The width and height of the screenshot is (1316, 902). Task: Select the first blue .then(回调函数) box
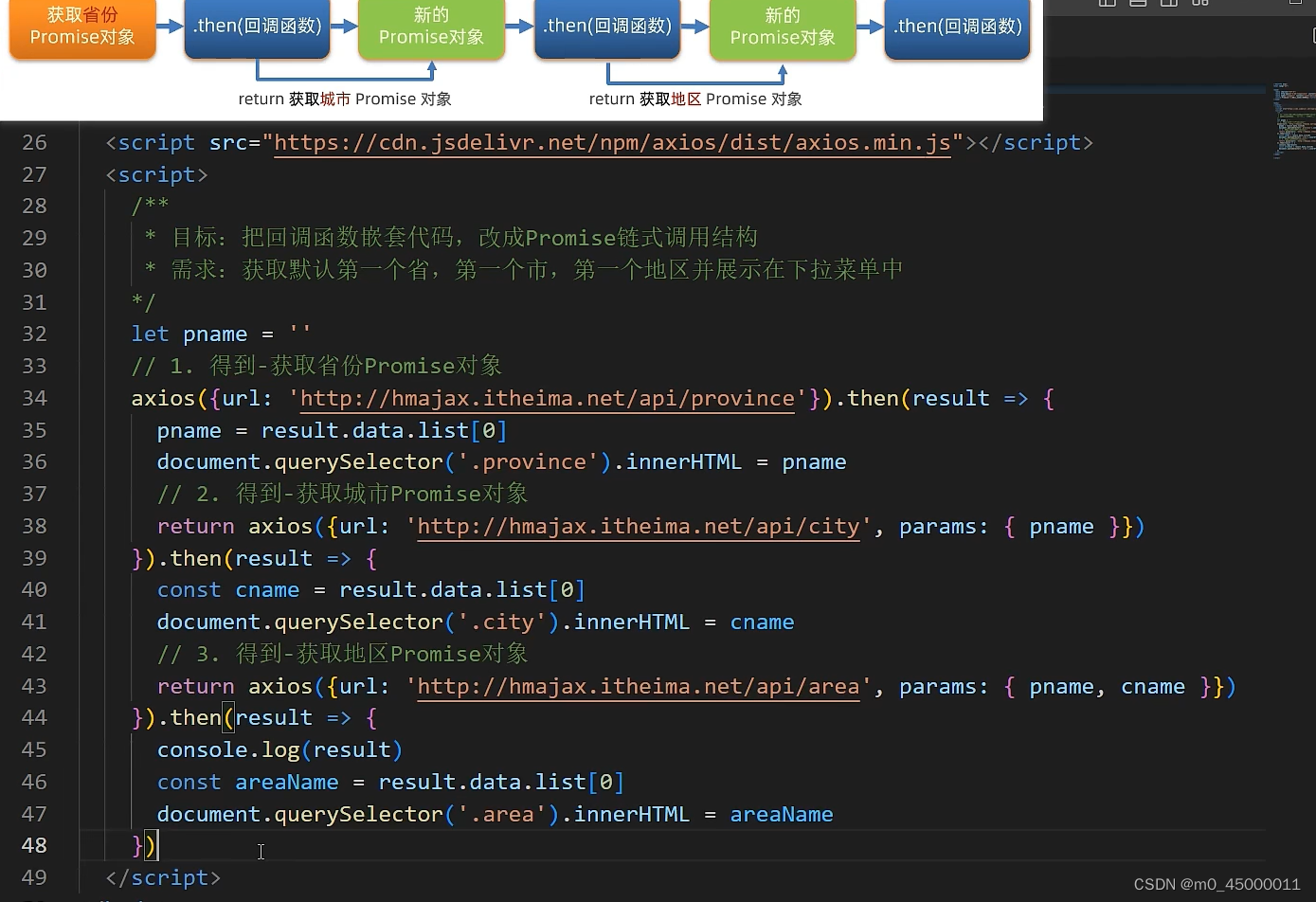pyautogui.click(x=257, y=27)
